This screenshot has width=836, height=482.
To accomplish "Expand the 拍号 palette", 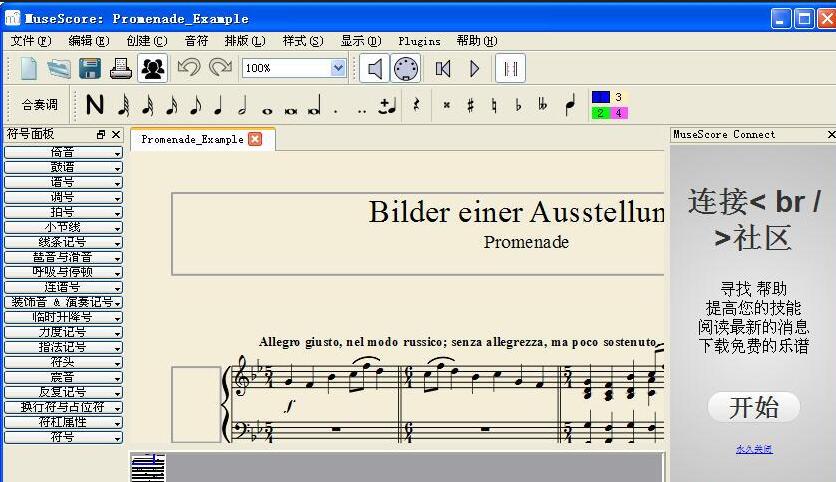I will (x=63, y=212).
